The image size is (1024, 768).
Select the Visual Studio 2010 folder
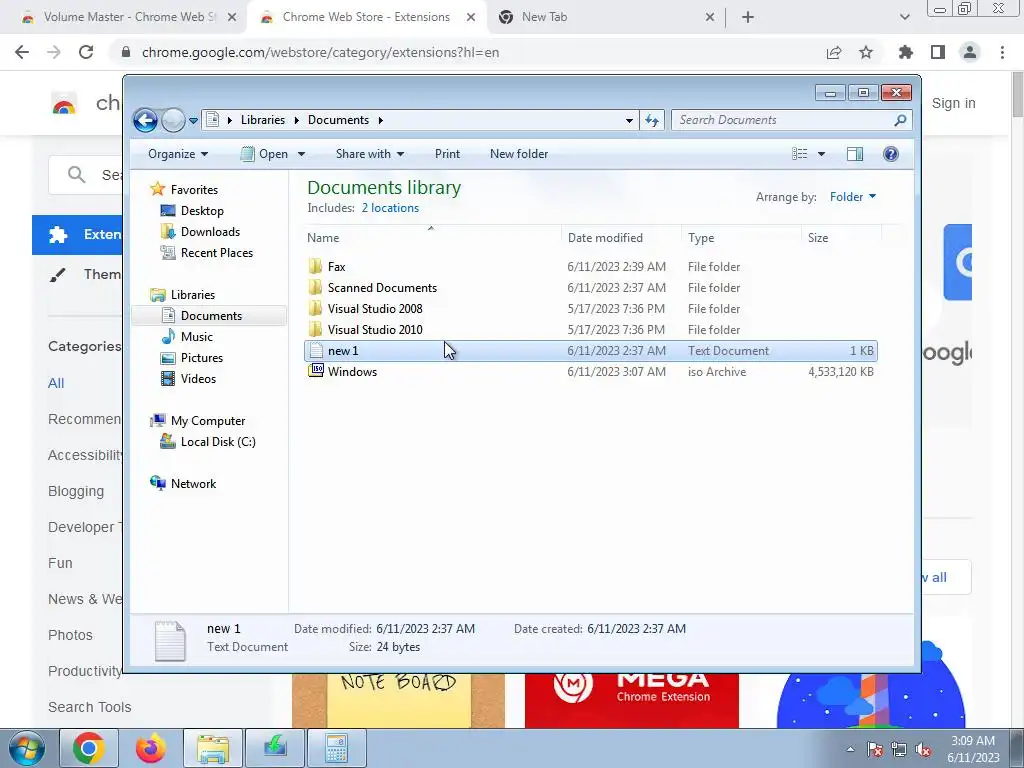(590, 330)
